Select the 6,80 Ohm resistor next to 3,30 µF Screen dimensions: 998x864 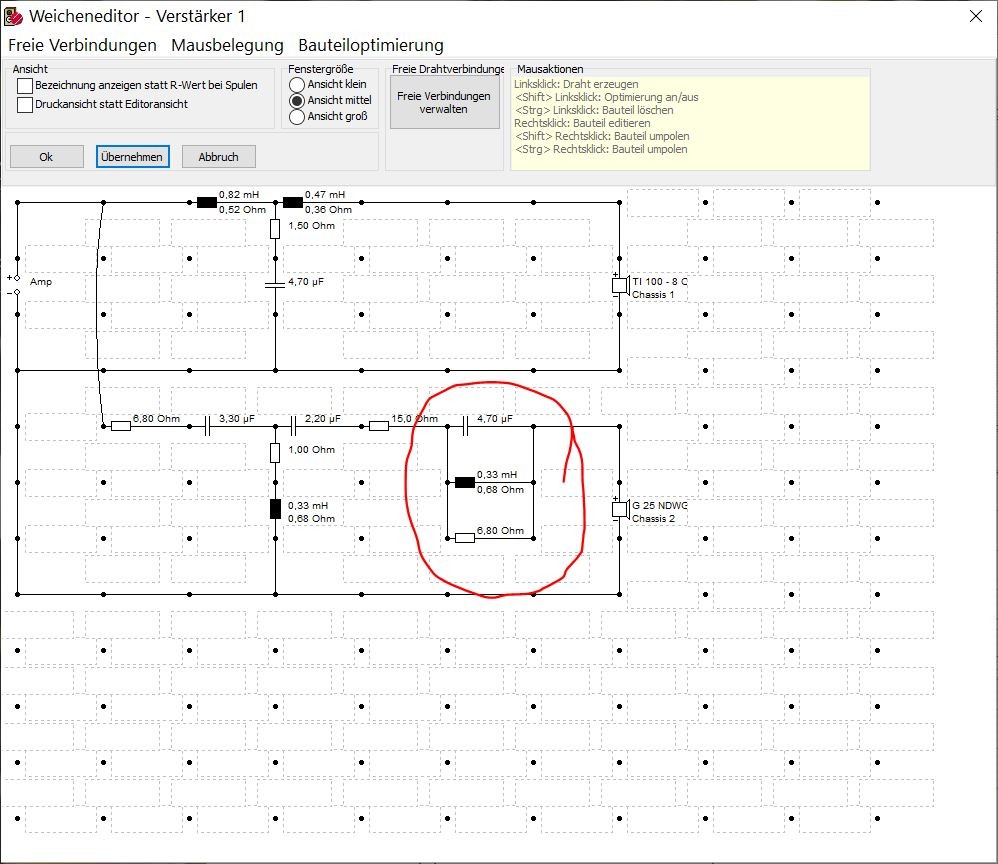121,426
